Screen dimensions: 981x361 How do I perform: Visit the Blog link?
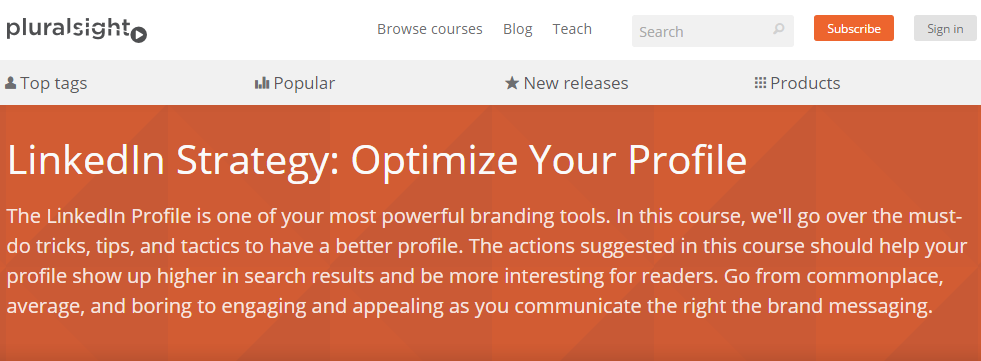518,29
